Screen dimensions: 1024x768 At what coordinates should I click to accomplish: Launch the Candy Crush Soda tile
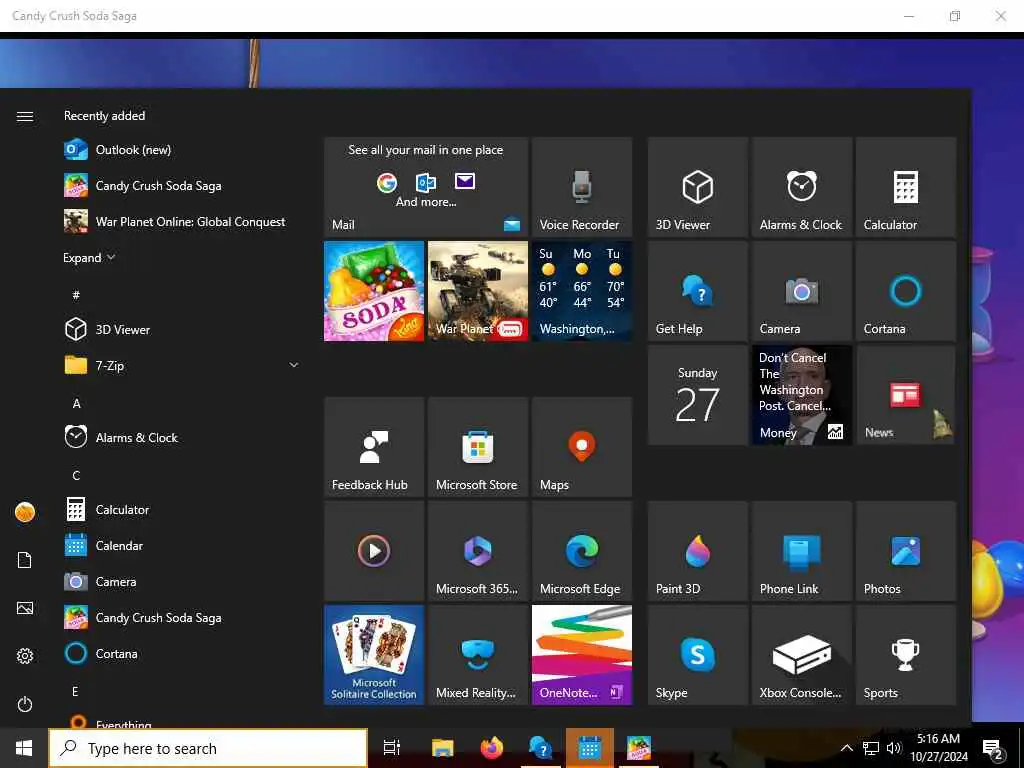coord(374,291)
